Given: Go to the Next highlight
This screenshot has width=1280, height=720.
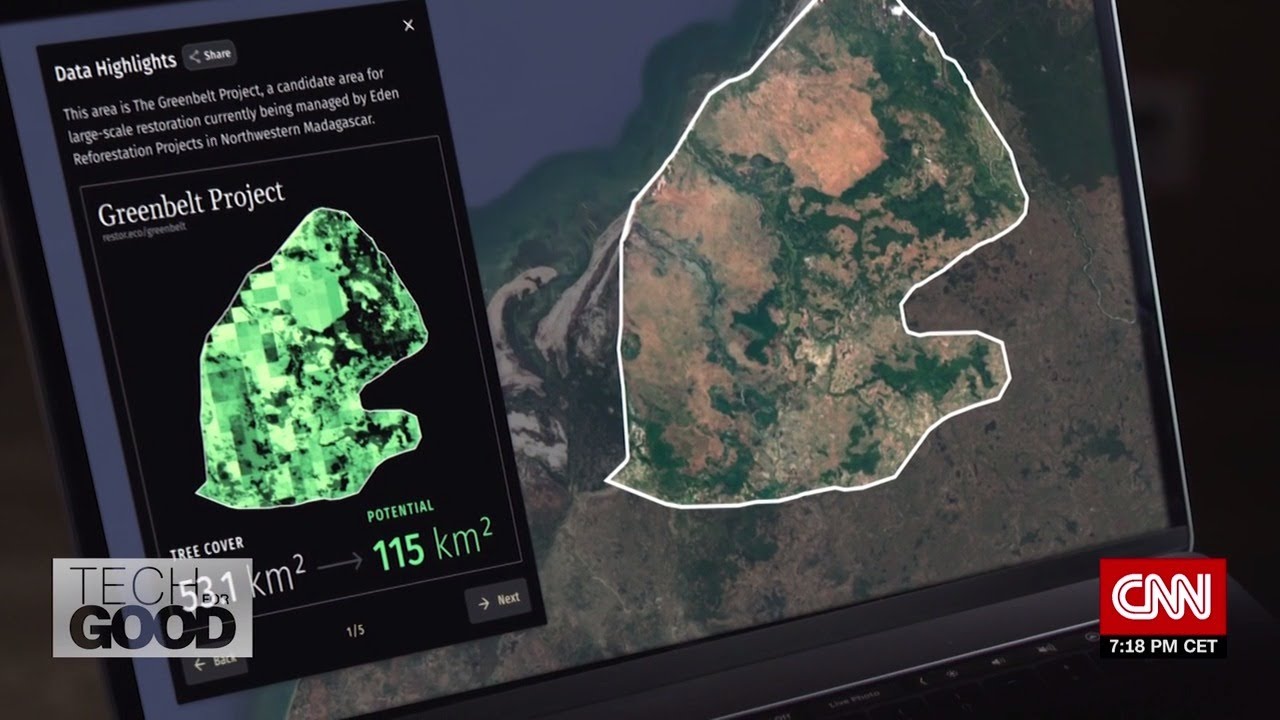Looking at the screenshot, I should click(498, 600).
